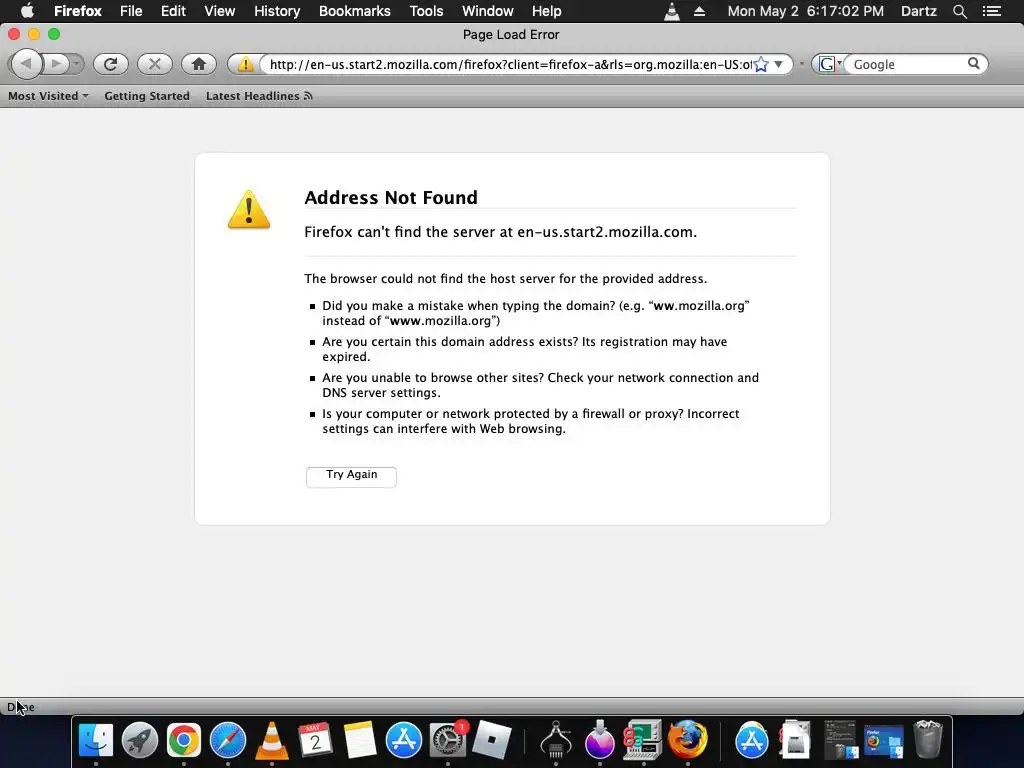Open the Firefox application menu
The image size is (1024, 768).
pyautogui.click(x=78, y=11)
